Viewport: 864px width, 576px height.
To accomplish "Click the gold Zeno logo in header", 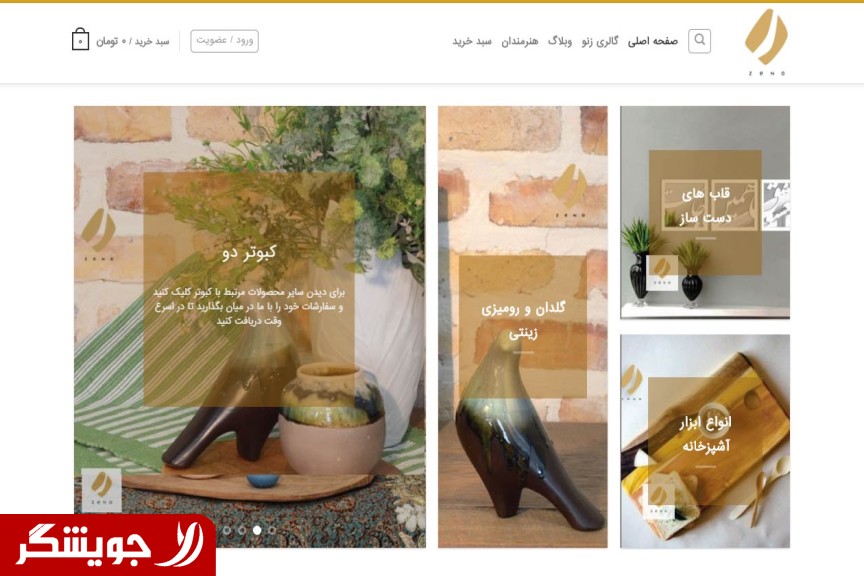I will coord(766,42).
